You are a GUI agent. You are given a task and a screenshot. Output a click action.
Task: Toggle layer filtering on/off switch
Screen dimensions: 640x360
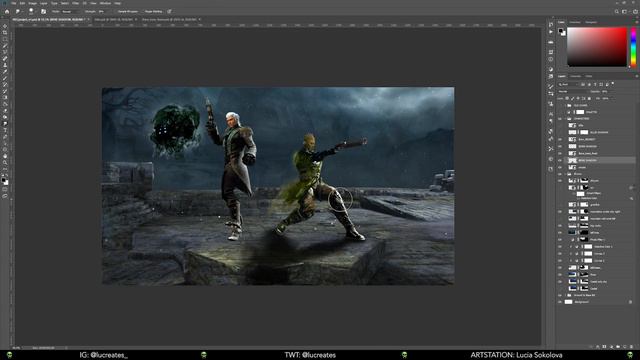[613, 84]
